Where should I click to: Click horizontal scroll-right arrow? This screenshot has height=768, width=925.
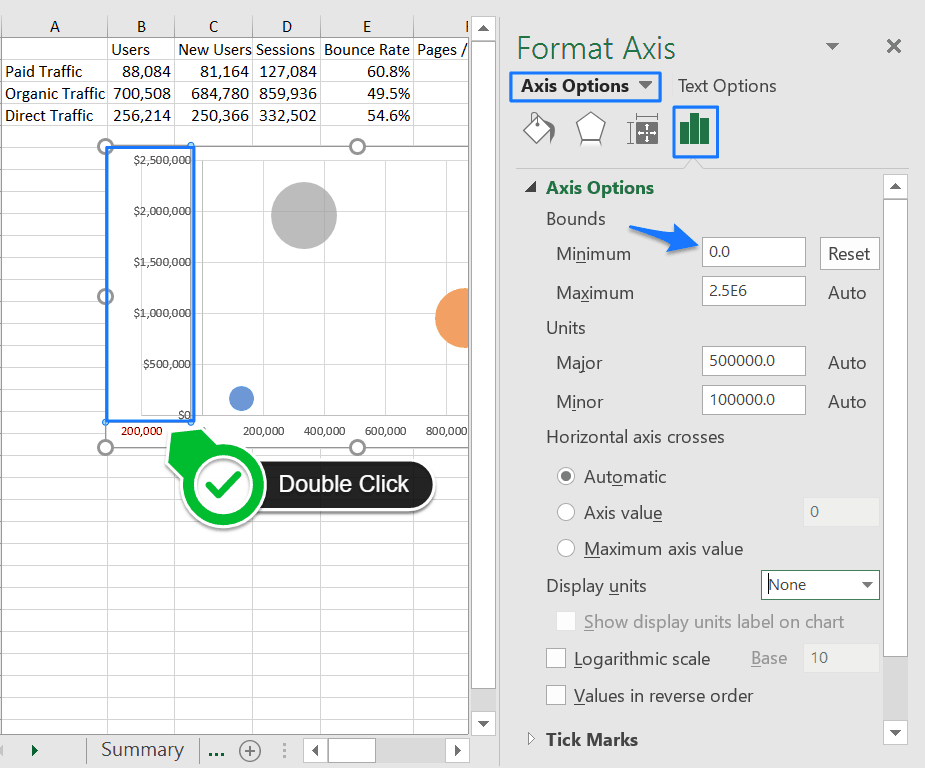[457, 750]
